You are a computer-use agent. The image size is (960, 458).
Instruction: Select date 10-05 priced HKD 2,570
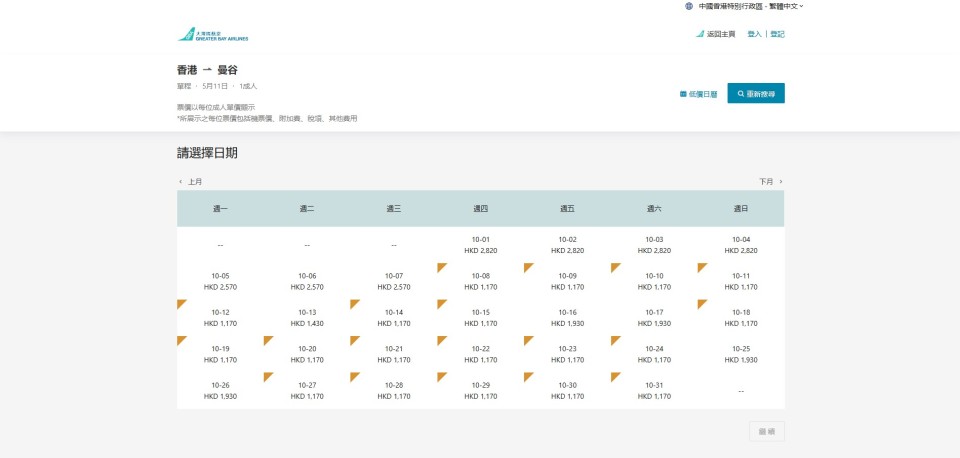click(x=220, y=281)
